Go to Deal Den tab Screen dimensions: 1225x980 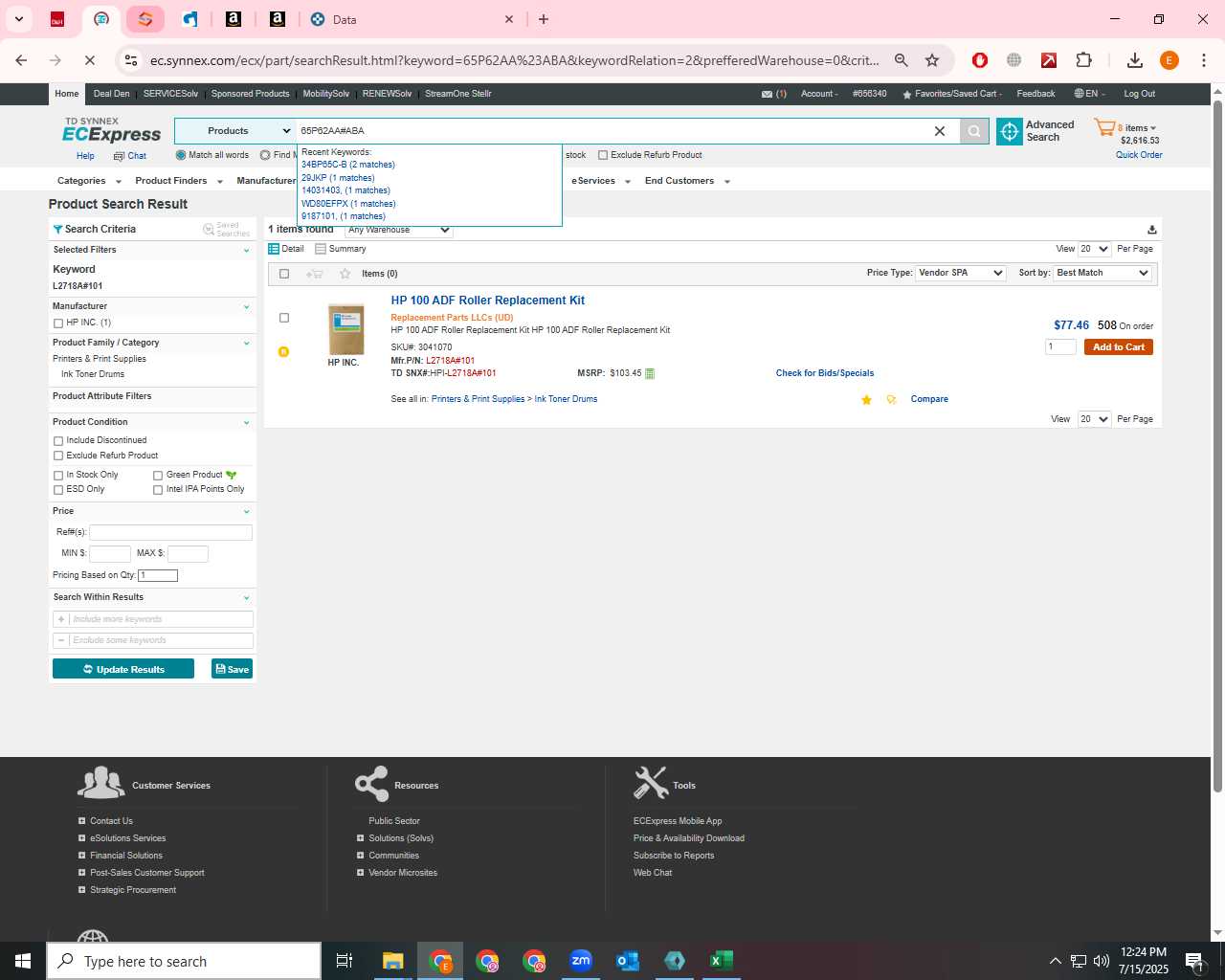click(x=112, y=94)
